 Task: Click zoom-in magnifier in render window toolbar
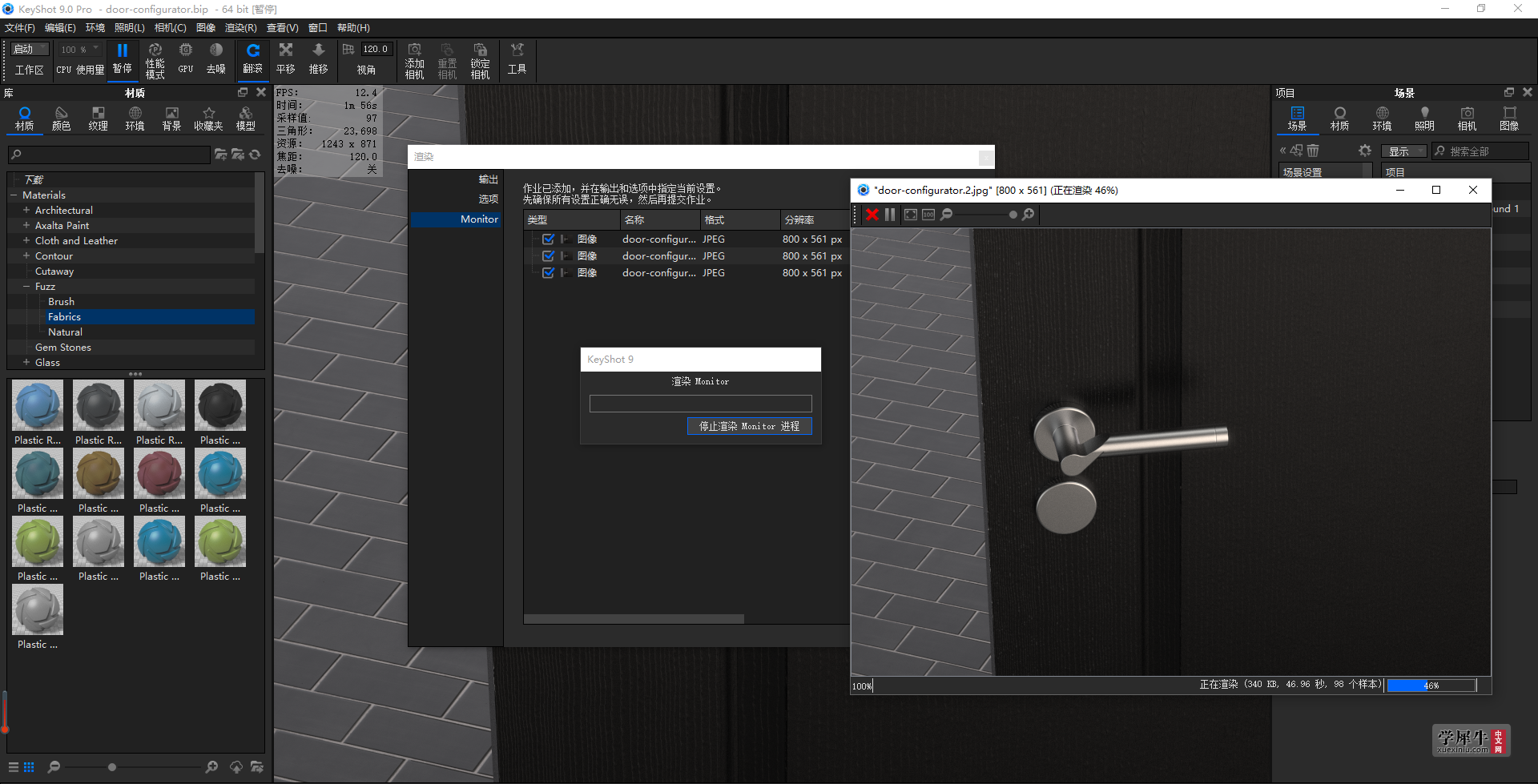pyautogui.click(x=1029, y=215)
